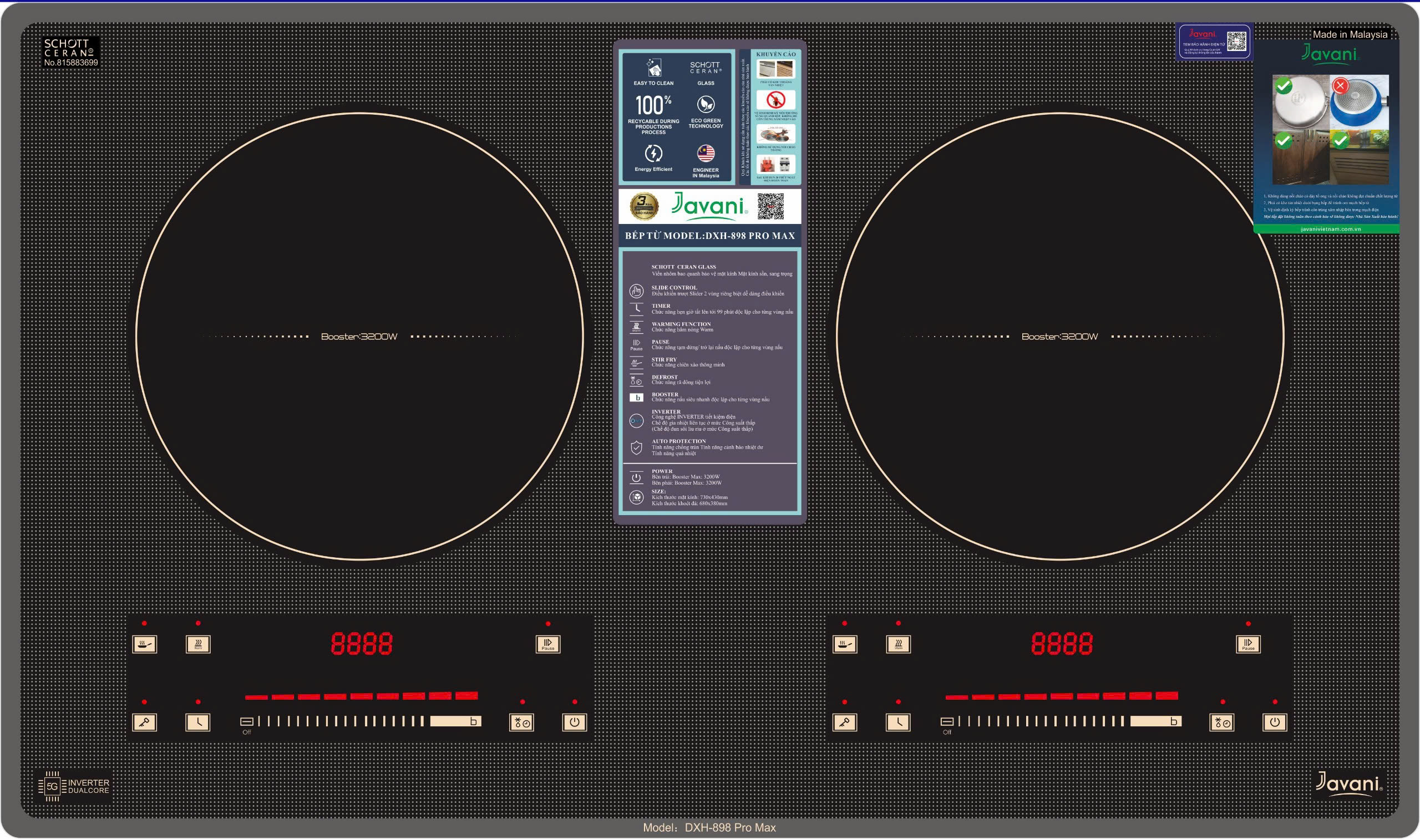Screen dimensions: 1420x840
Task: Click the Inverter icon in the feature list
Action: 636,421
